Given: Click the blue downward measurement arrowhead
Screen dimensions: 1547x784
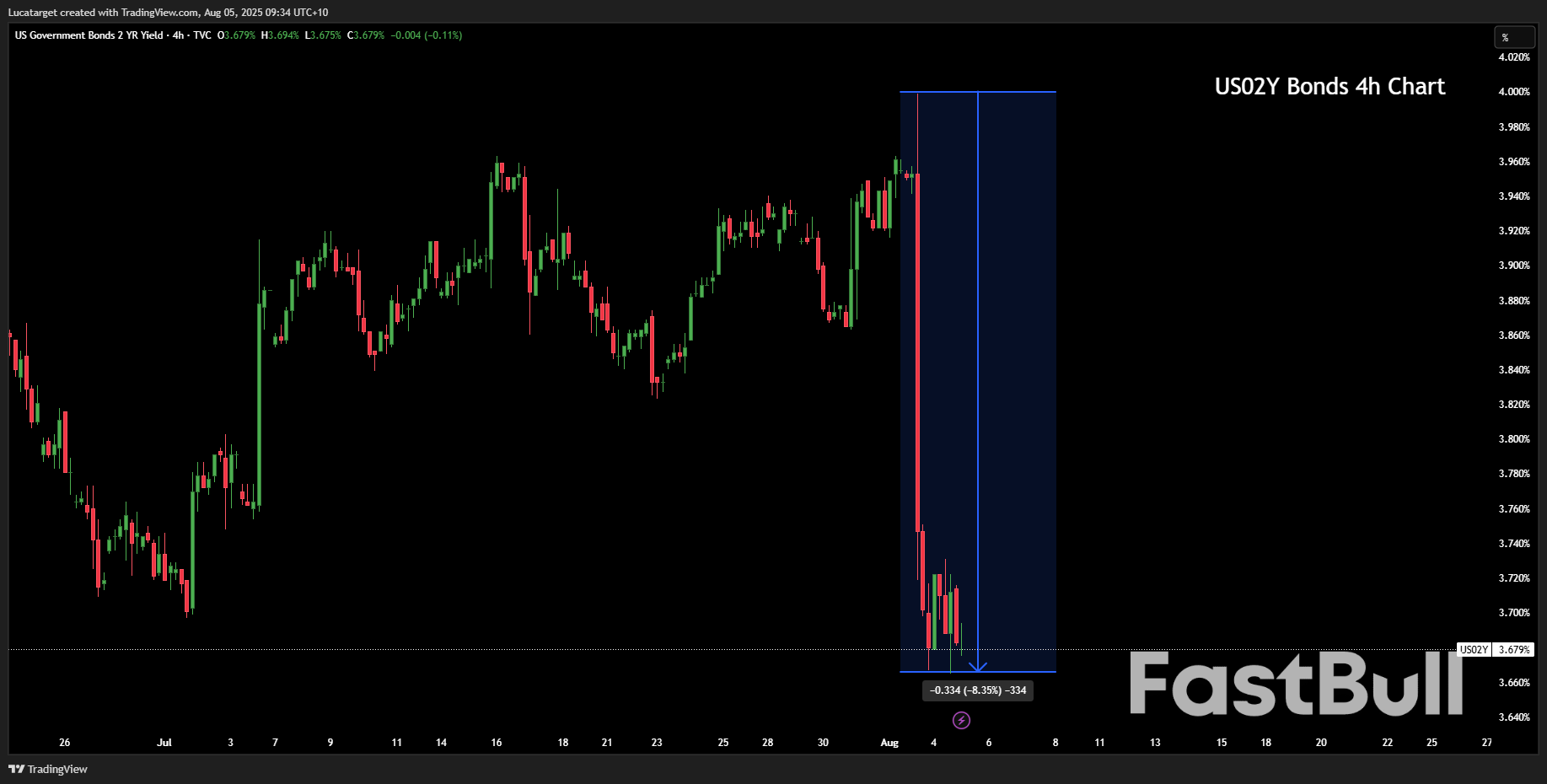Looking at the screenshot, I should [978, 667].
